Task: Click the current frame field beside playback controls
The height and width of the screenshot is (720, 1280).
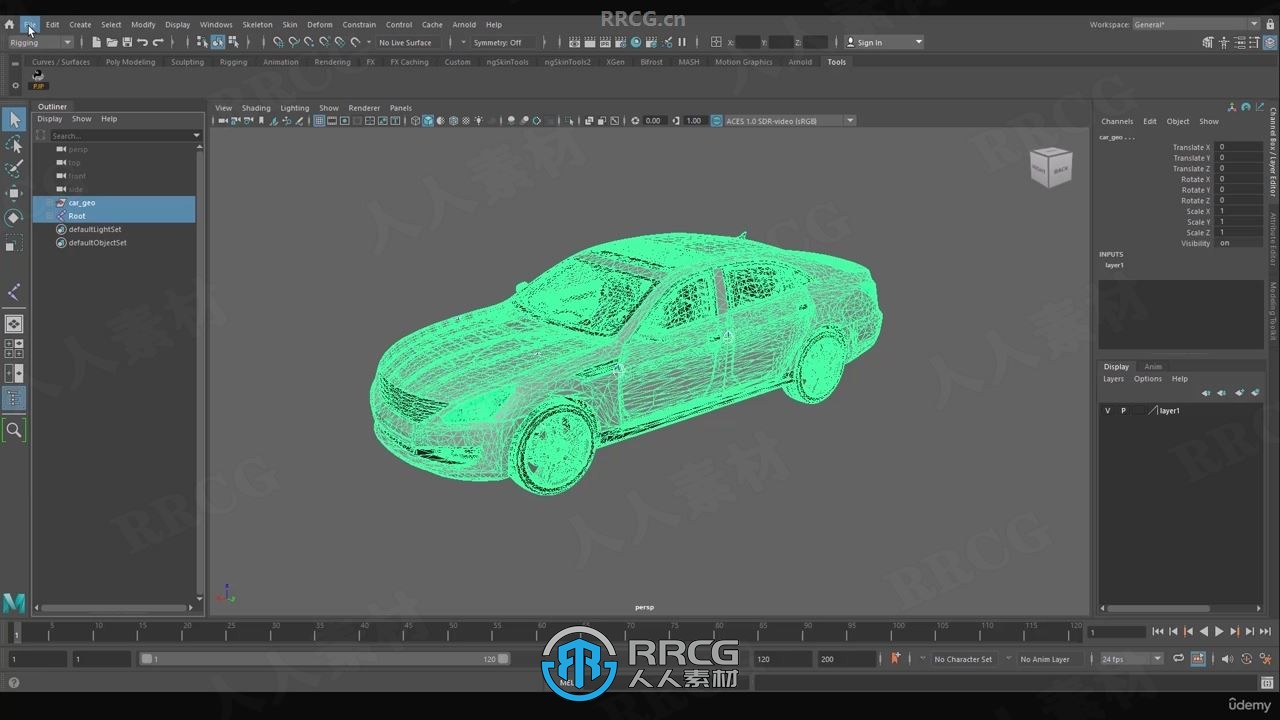Action: point(1116,632)
